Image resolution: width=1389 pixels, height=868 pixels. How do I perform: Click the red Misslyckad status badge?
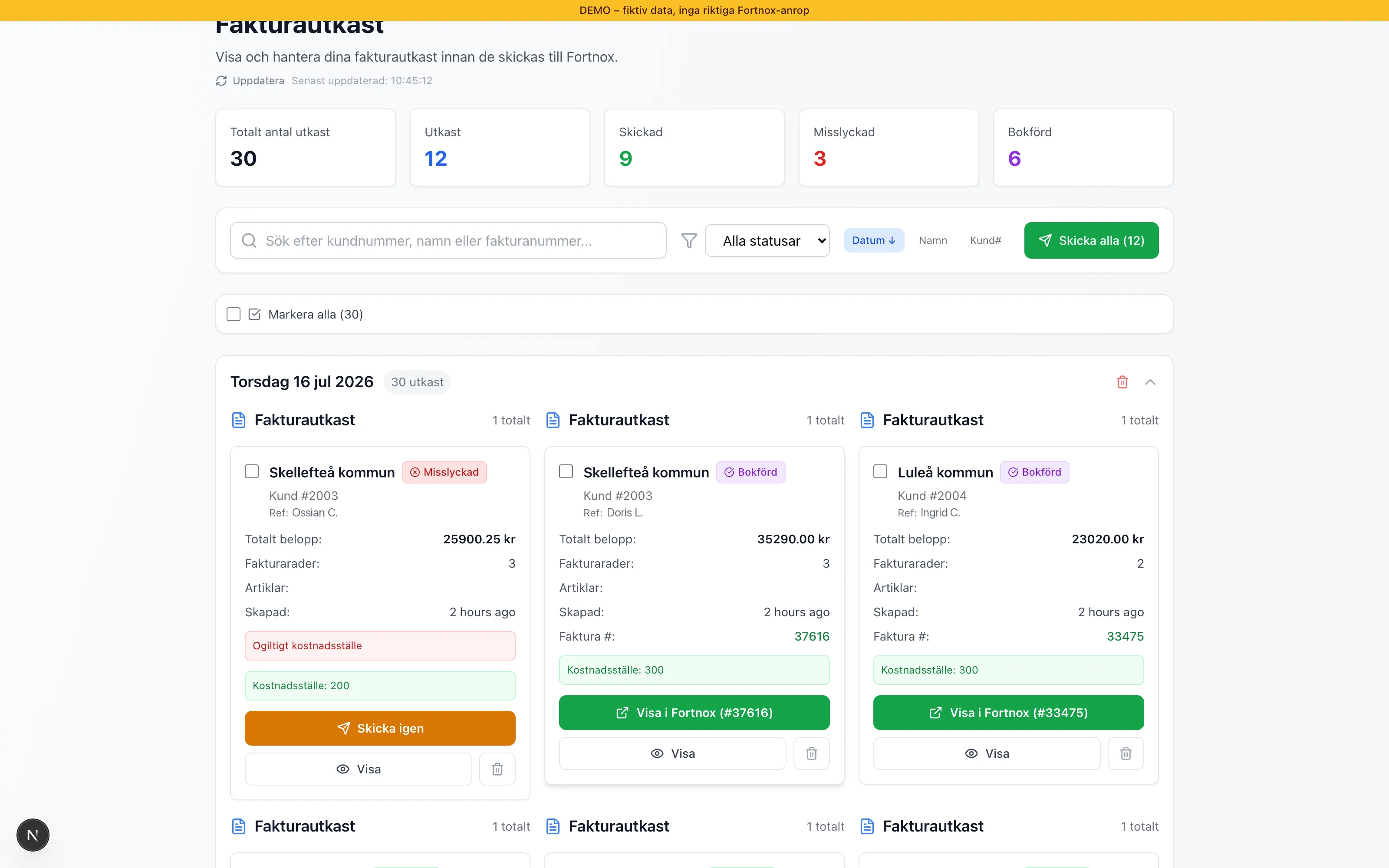point(444,472)
